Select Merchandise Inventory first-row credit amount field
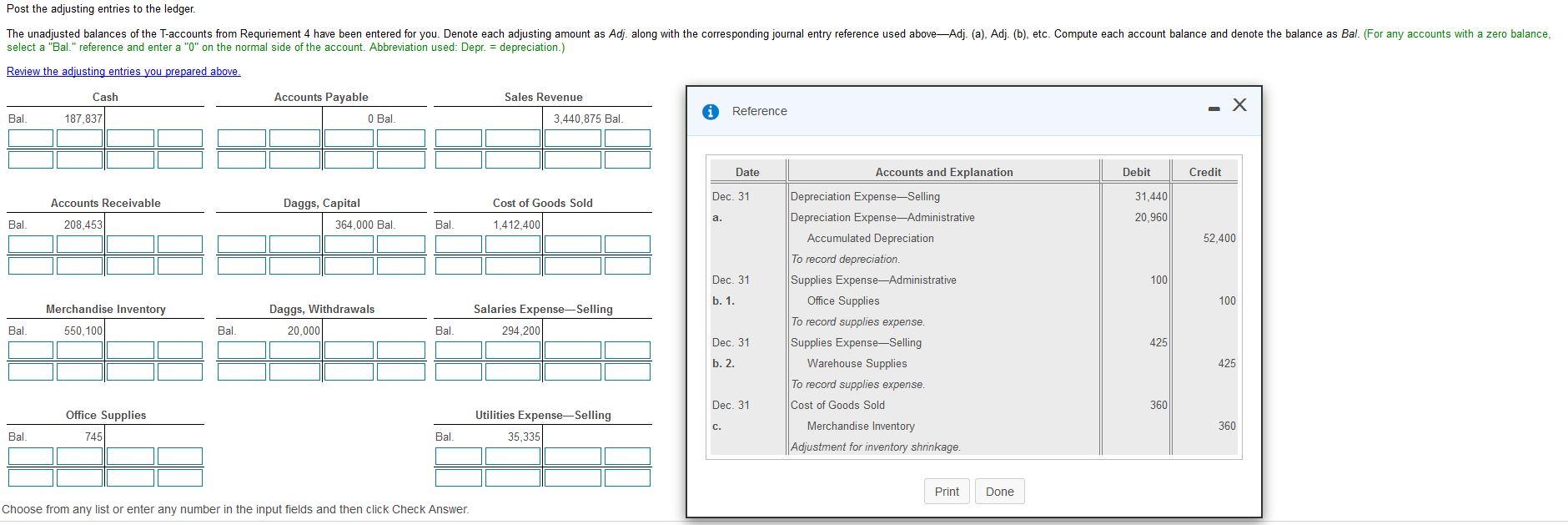Image resolution: width=1568 pixels, height=525 pixels. pos(130,351)
